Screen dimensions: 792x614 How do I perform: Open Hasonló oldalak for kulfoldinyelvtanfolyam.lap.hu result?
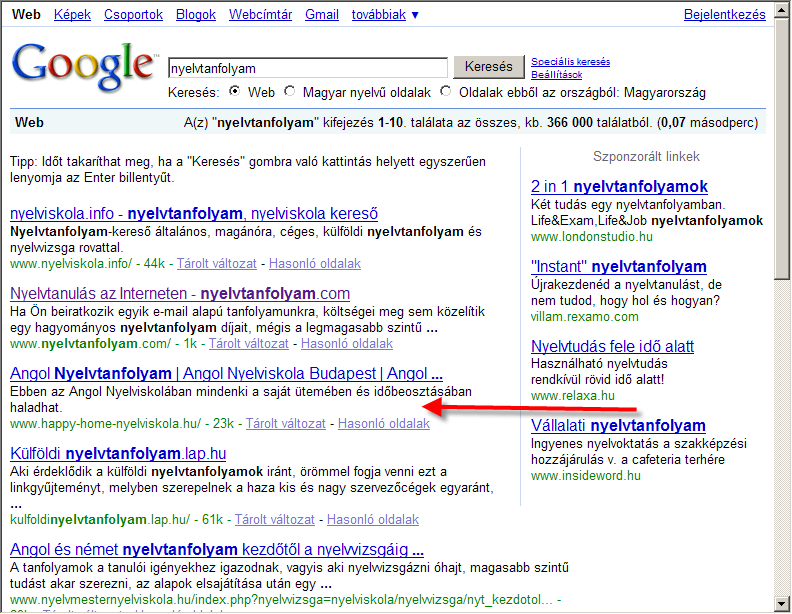click(373, 520)
